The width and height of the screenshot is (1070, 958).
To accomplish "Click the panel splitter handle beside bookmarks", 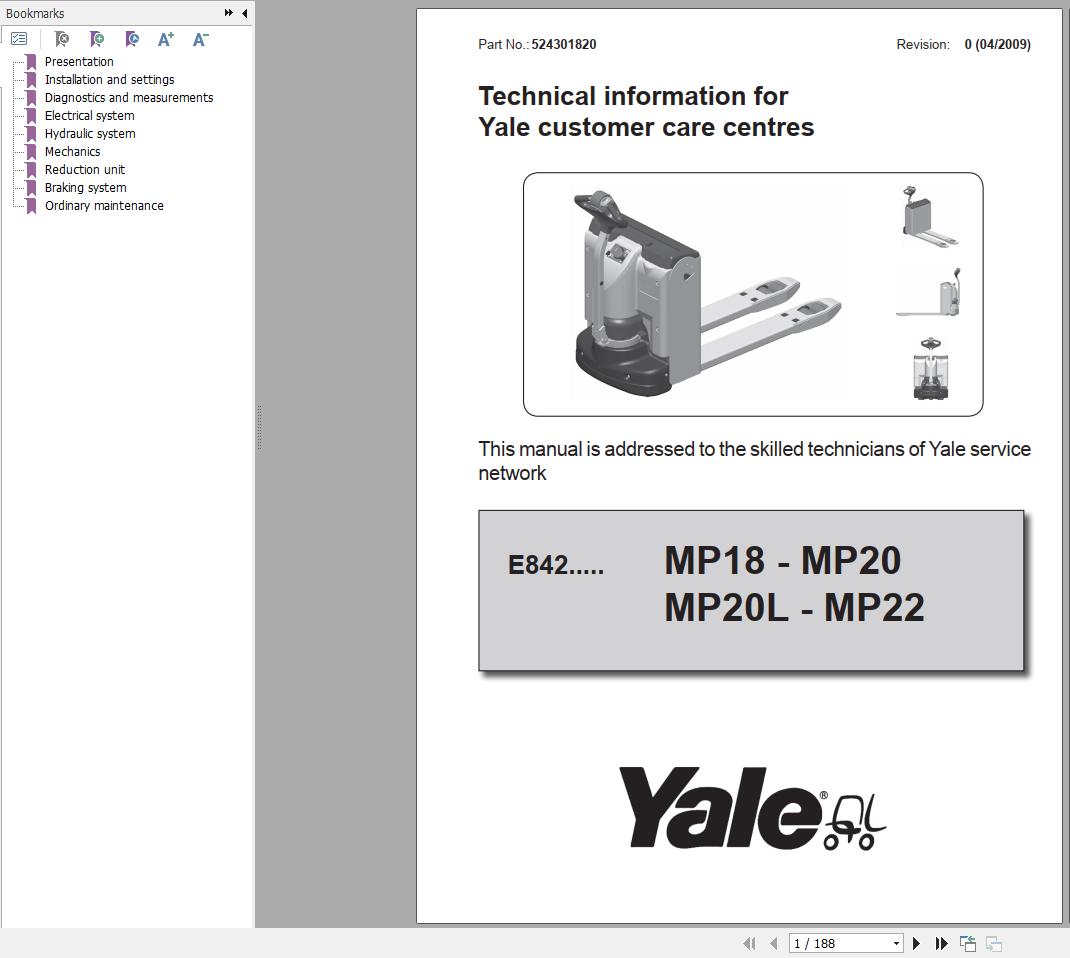I will tap(259, 428).
